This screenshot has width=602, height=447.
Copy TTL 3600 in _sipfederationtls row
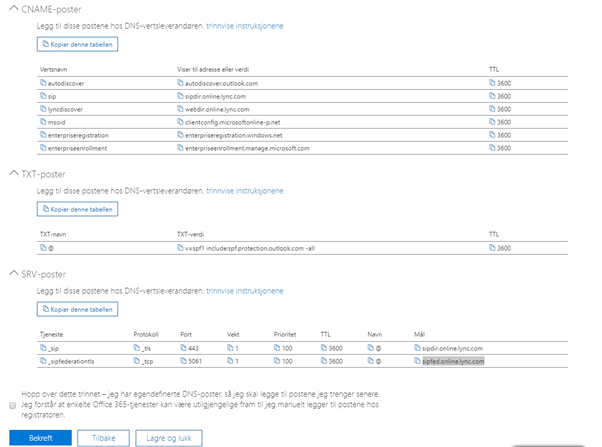click(324, 361)
